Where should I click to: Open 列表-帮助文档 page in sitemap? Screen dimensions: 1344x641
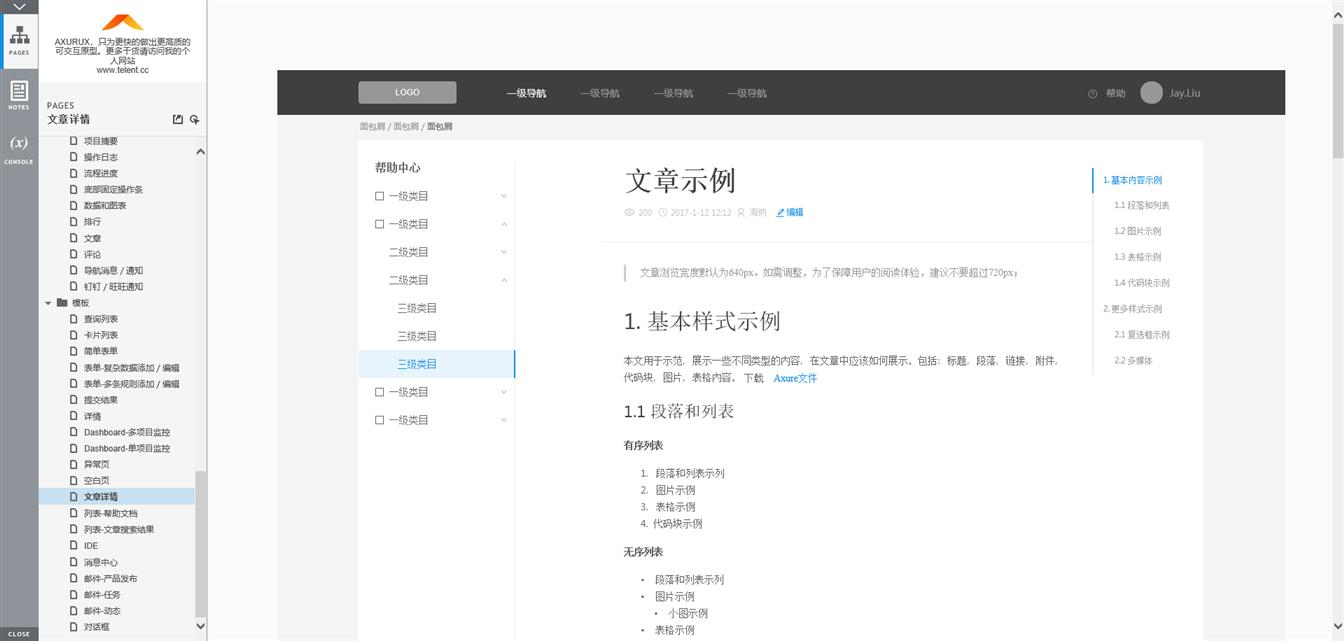click(x=110, y=513)
